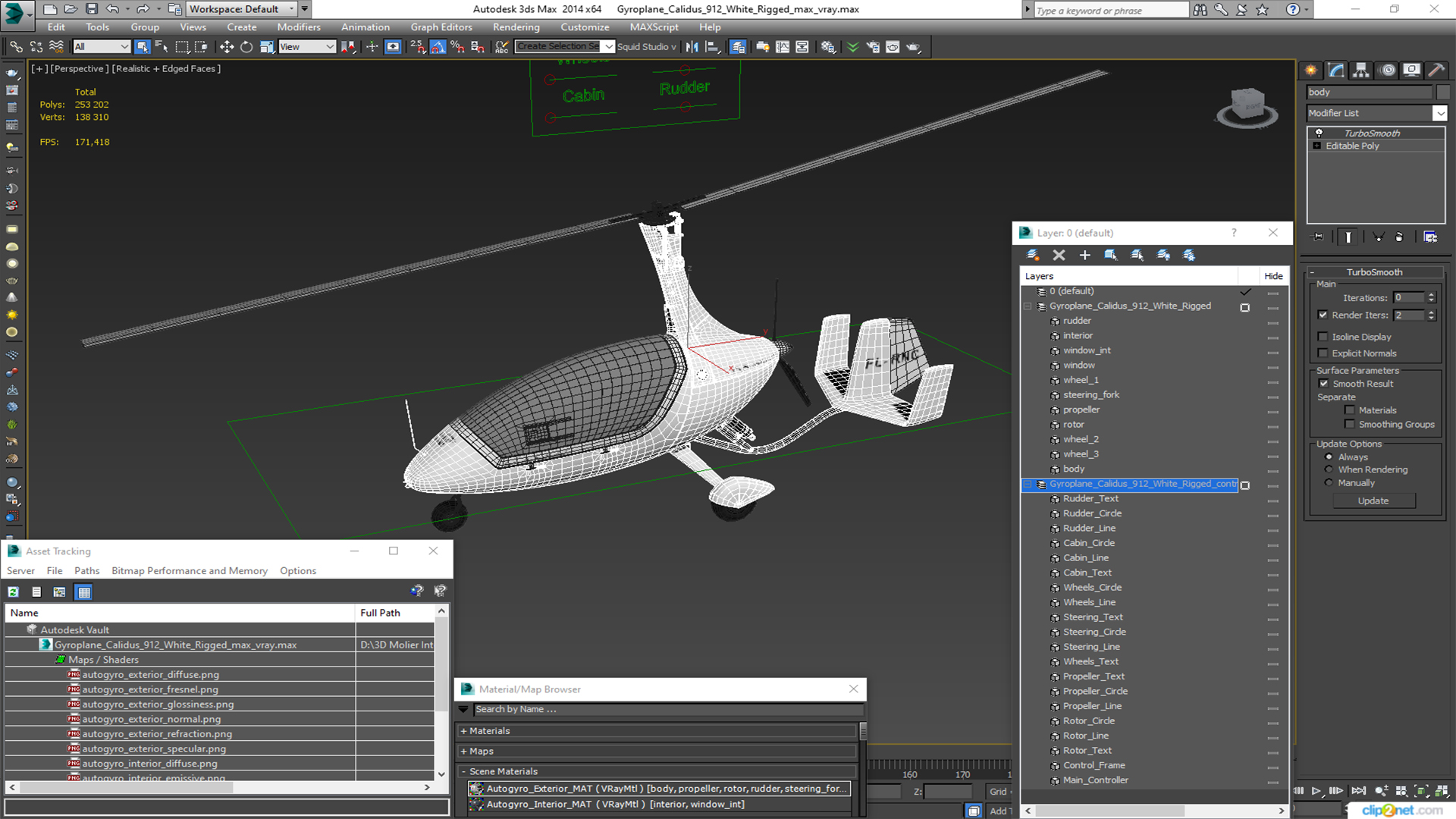Open the MAXScript menu
The width and height of the screenshot is (1456, 819).
(x=654, y=27)
